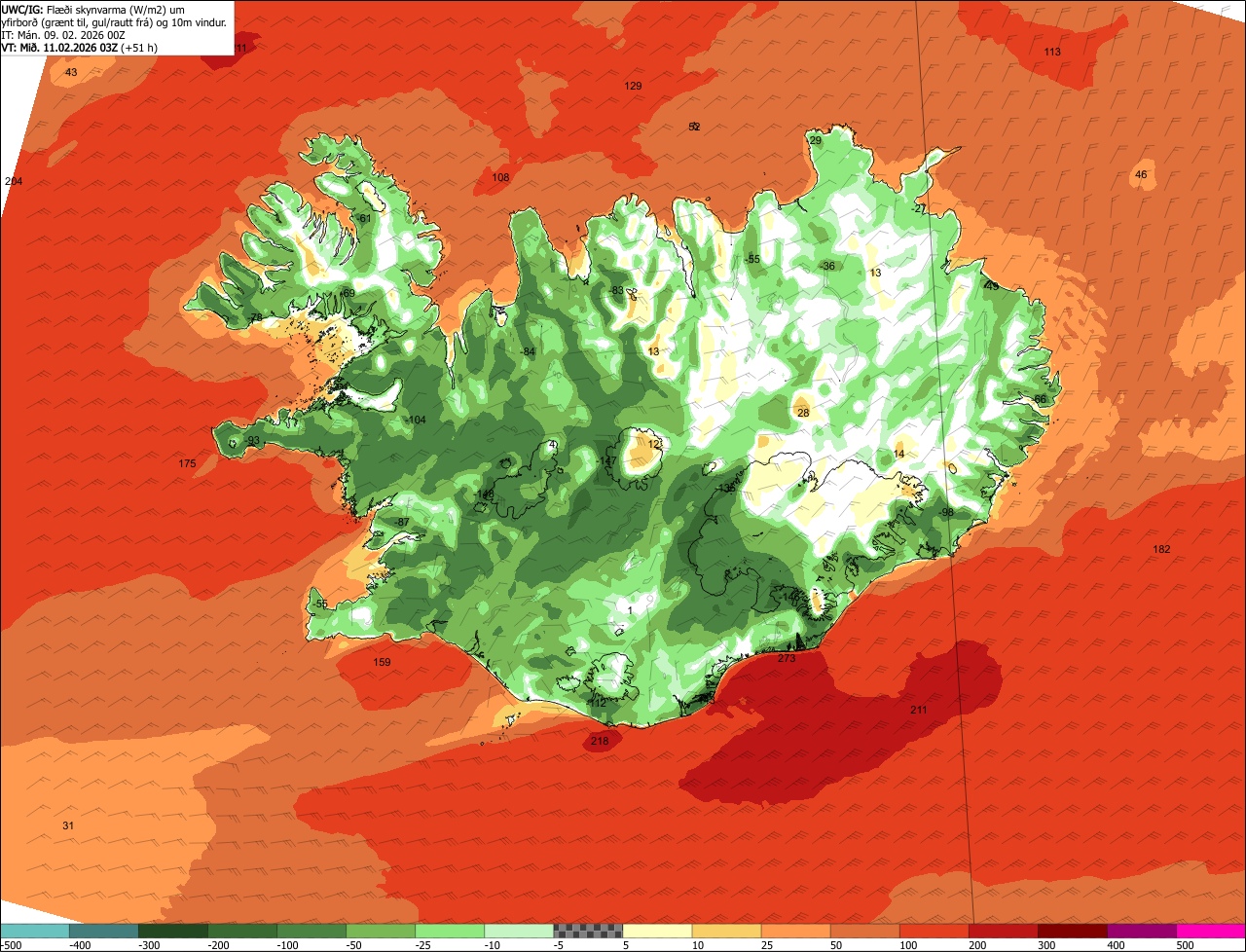Viewport: 1246px width, 952px height.
Task: Click the legend label '500'
Action: [x=1185, y=945]
